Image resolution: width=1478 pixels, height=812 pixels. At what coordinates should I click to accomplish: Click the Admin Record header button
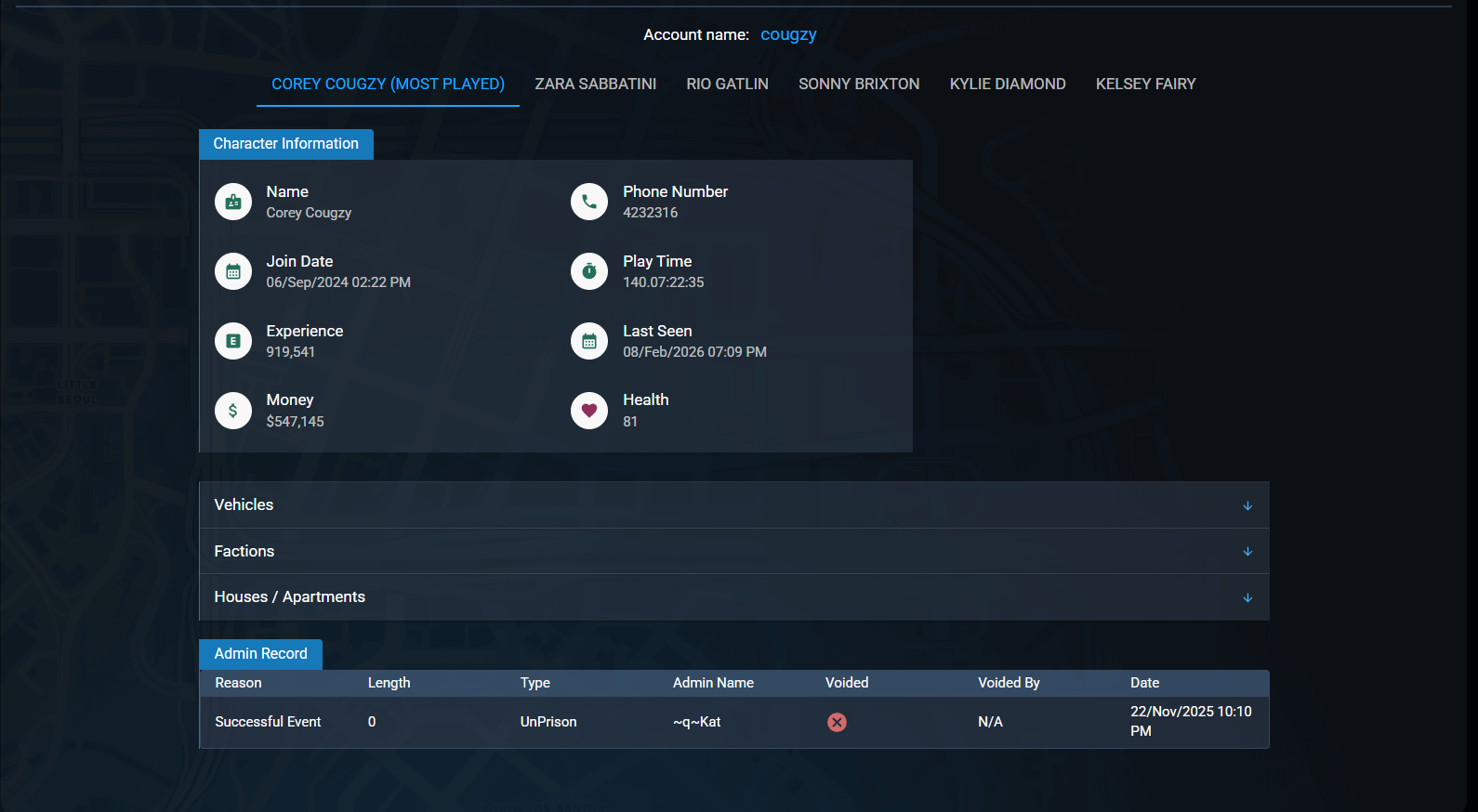[x=261, y=654]
